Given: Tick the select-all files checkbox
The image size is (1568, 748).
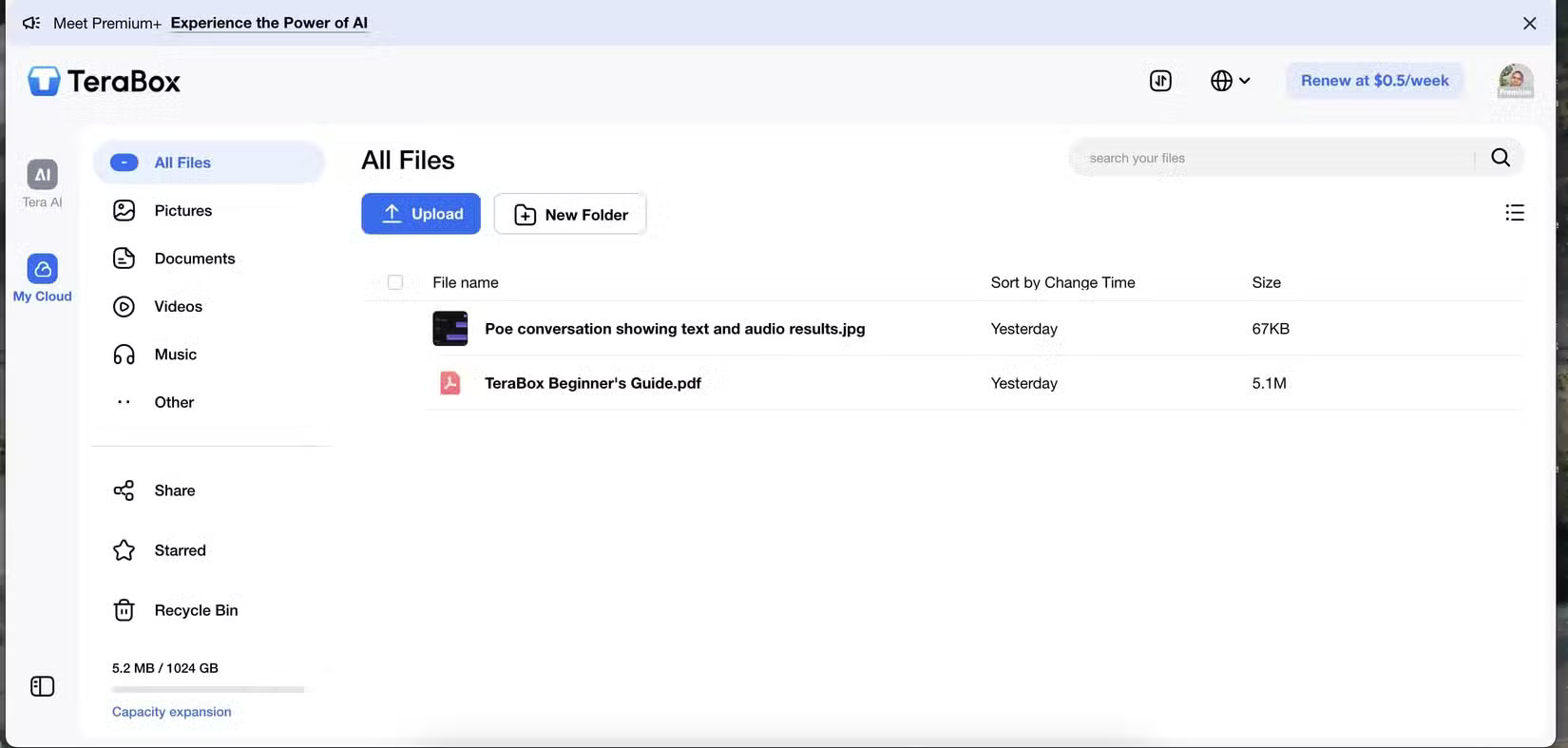Looking at the screenshot, I should tap(395, 282).
